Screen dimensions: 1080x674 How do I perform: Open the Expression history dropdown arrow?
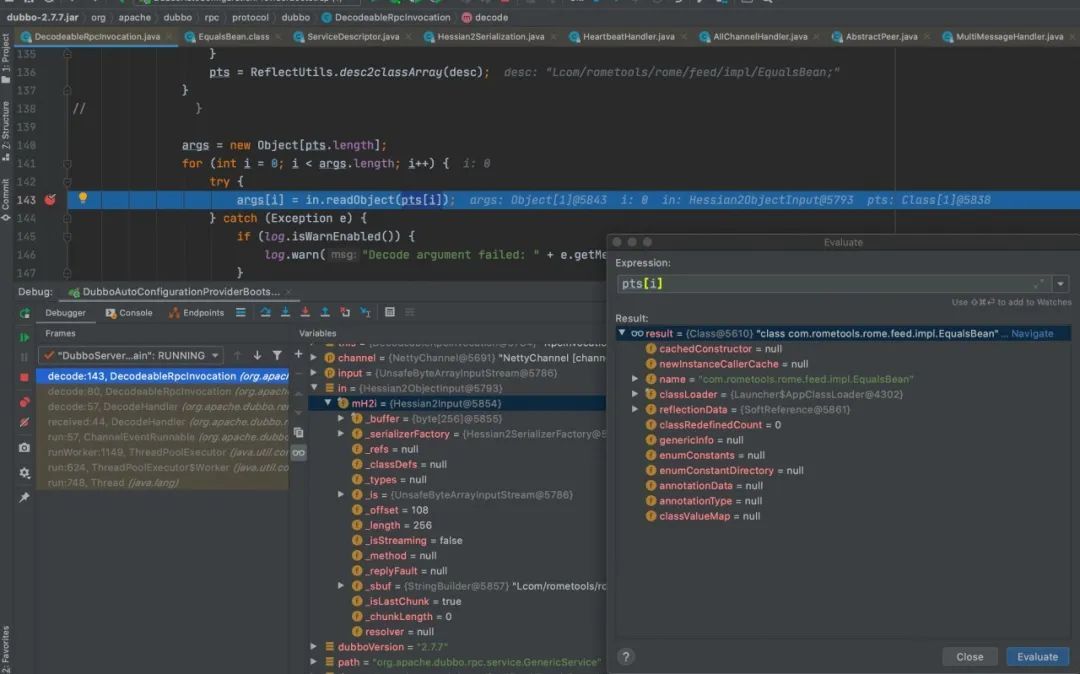coord(1060,284)
